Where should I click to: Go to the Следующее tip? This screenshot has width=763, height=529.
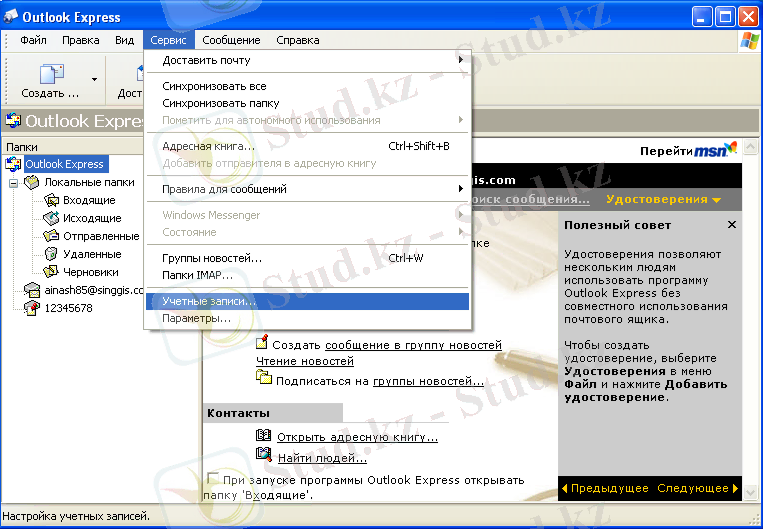(697, 488)
